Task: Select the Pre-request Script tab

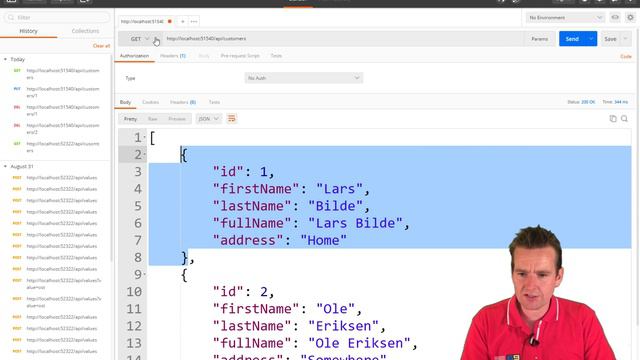Action: (x=240, y=56)
